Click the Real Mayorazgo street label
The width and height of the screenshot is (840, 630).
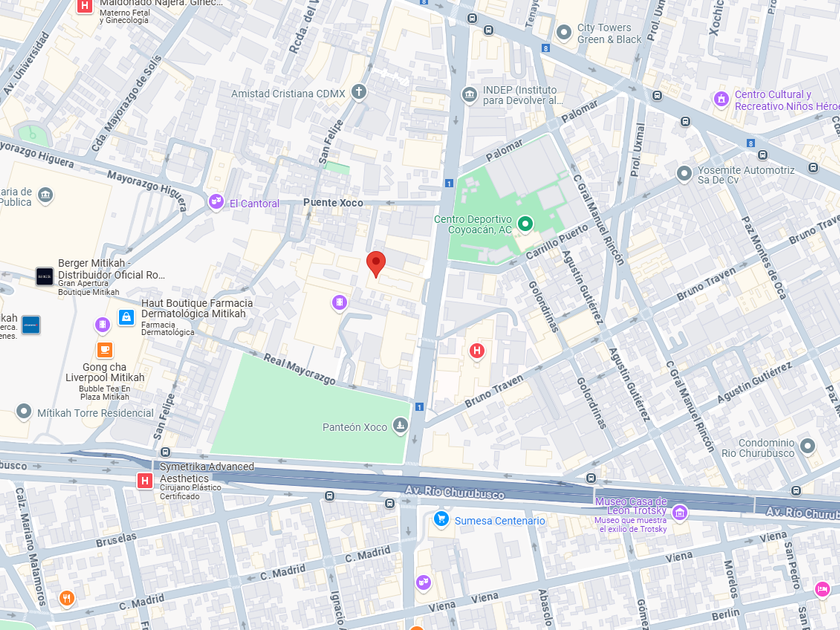point(299,369)
